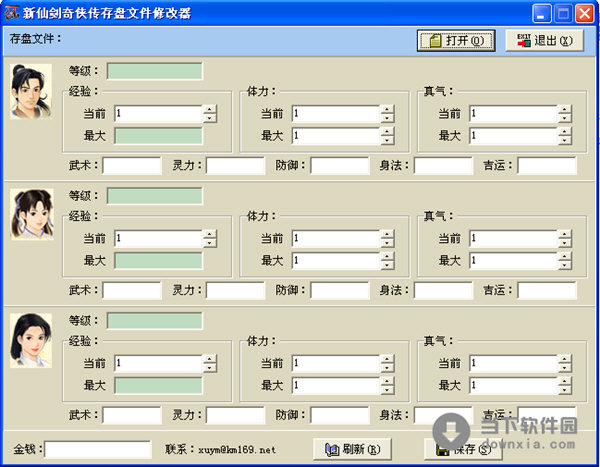The width and height of the screenshot is (600, 467).
Task: Focus the ribbon girl's current 真气 text box
Action: [x=514, y=238]
